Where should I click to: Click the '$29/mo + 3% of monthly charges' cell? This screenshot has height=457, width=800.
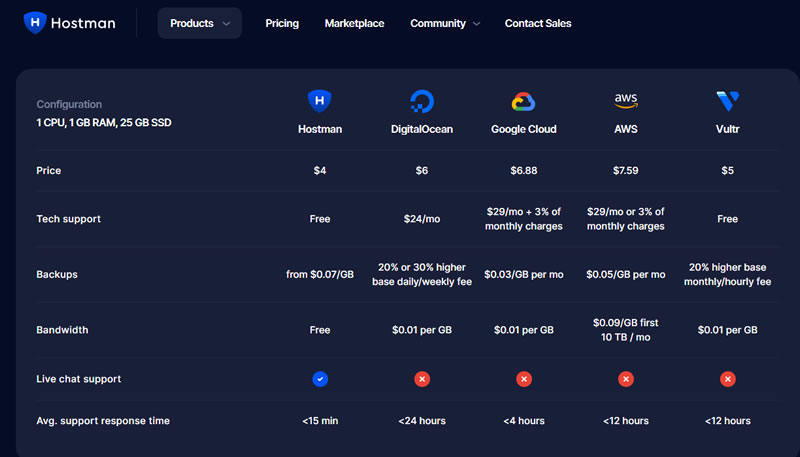524,219
